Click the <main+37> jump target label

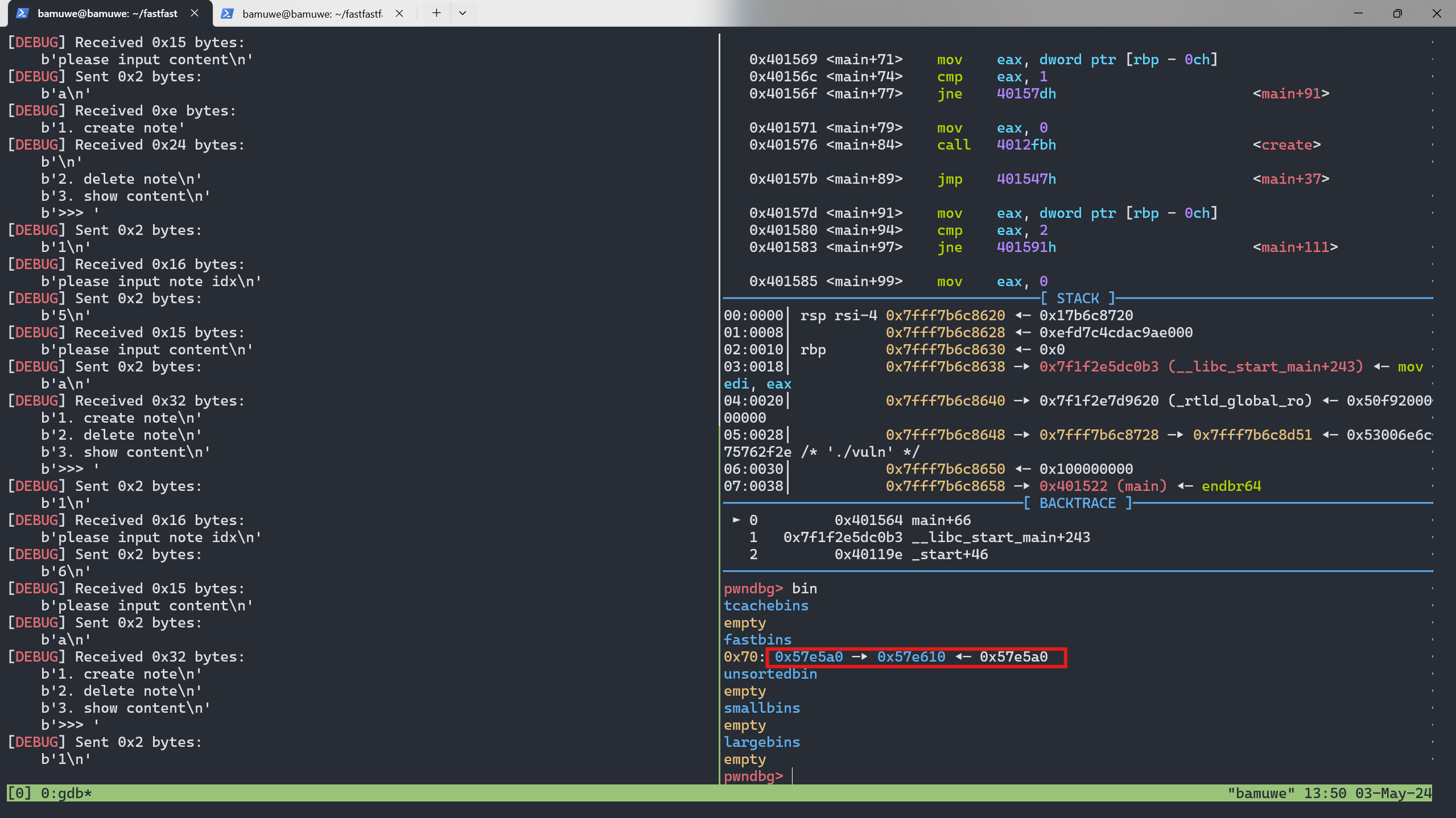1291,179
